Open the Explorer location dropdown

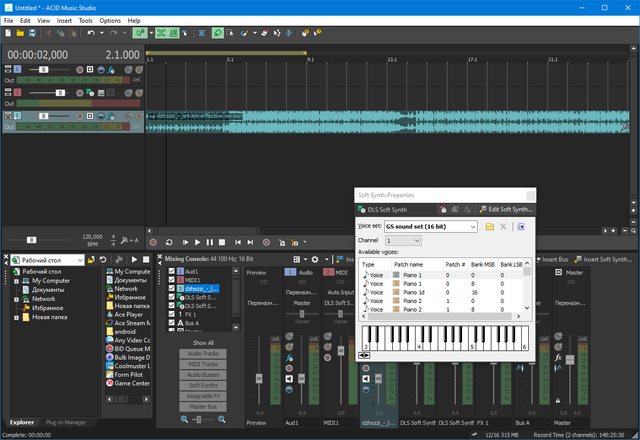[79, 260]
